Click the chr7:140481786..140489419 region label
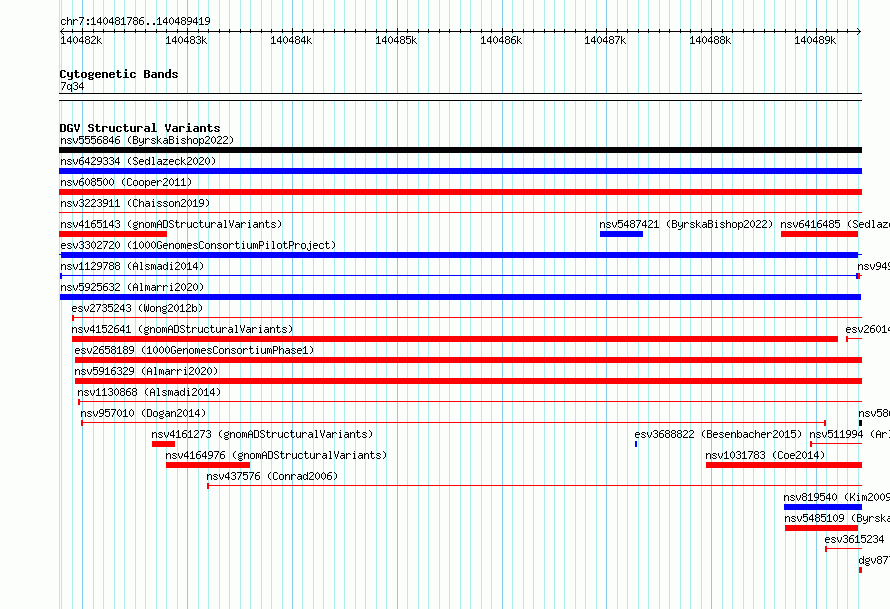Image resolution: width=890 pixels, height=609 pixels. click(x=135, y=21)
